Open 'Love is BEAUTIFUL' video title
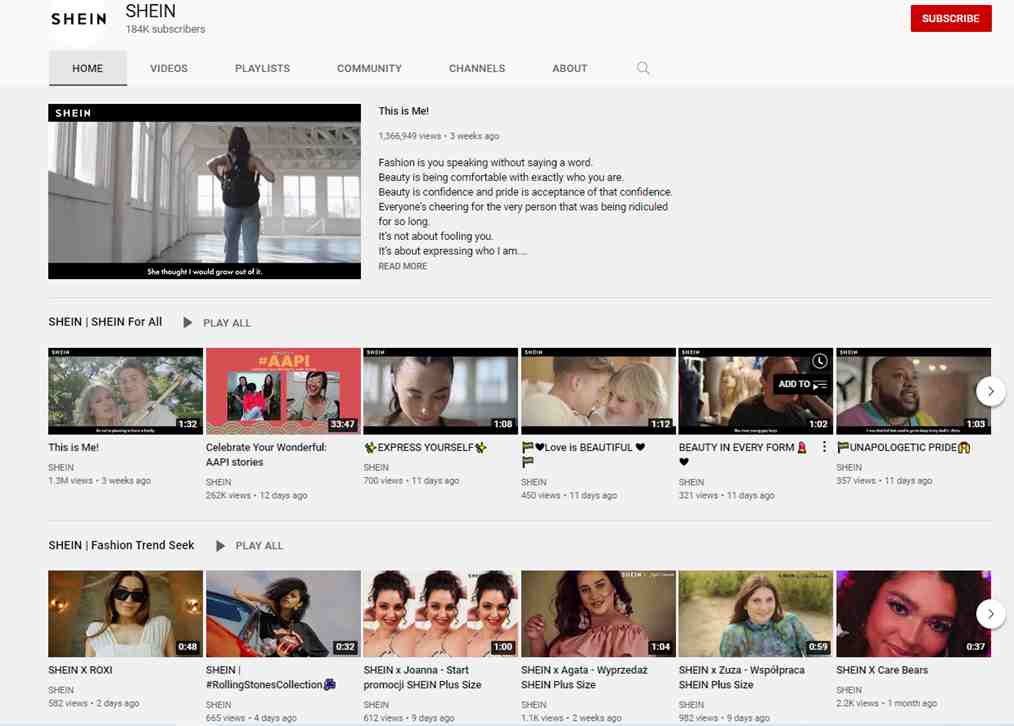Screen dimensions: 1014x726 point(583,454)
